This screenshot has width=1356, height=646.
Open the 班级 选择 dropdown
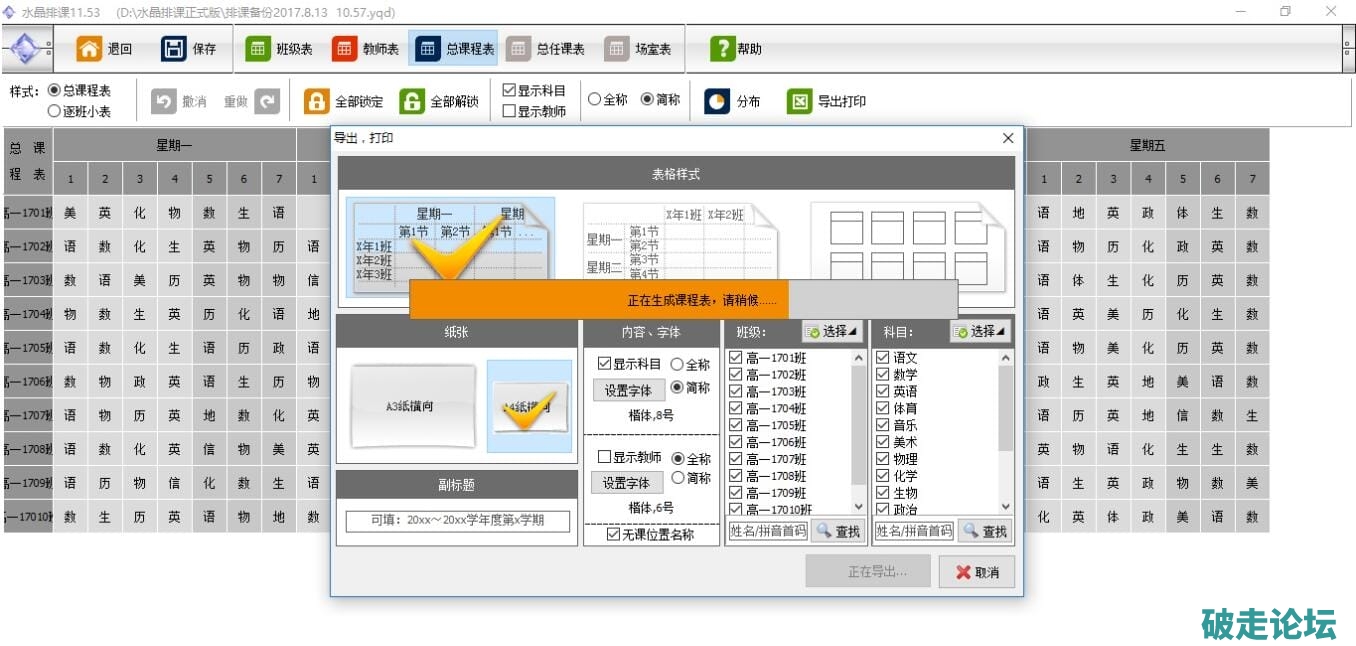pos(832,331)
